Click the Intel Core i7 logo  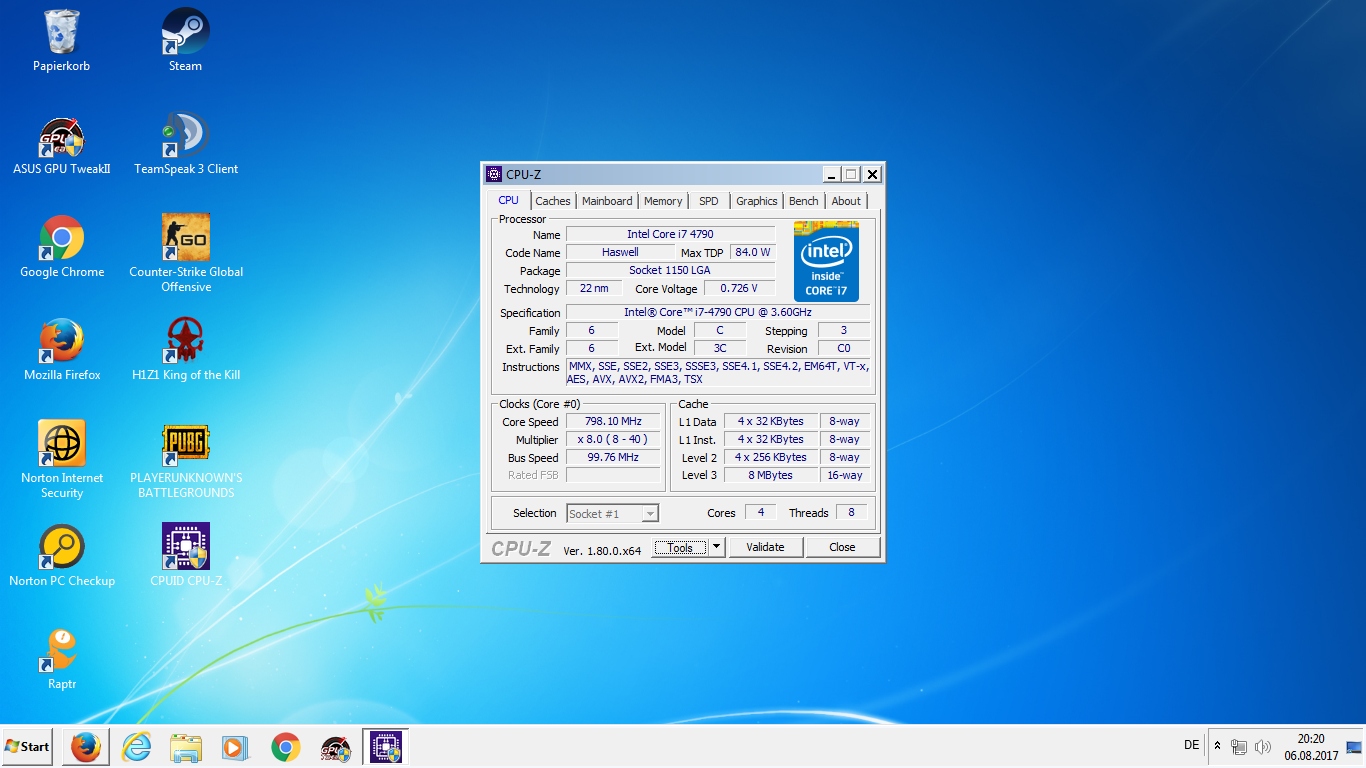coord(826,262)
